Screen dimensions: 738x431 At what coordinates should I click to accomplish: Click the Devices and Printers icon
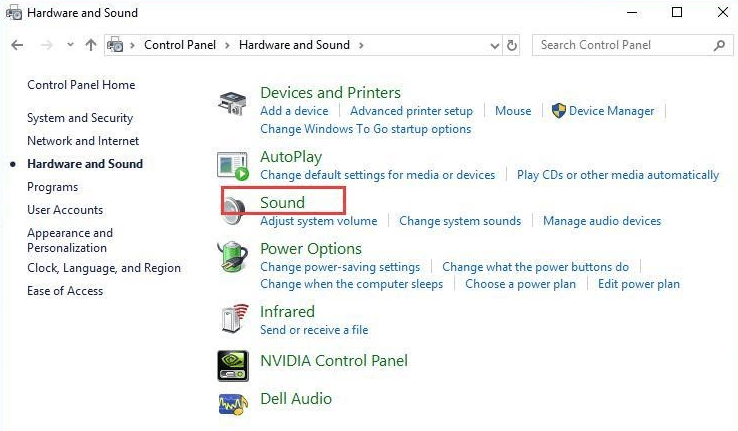tap(233, 102)
